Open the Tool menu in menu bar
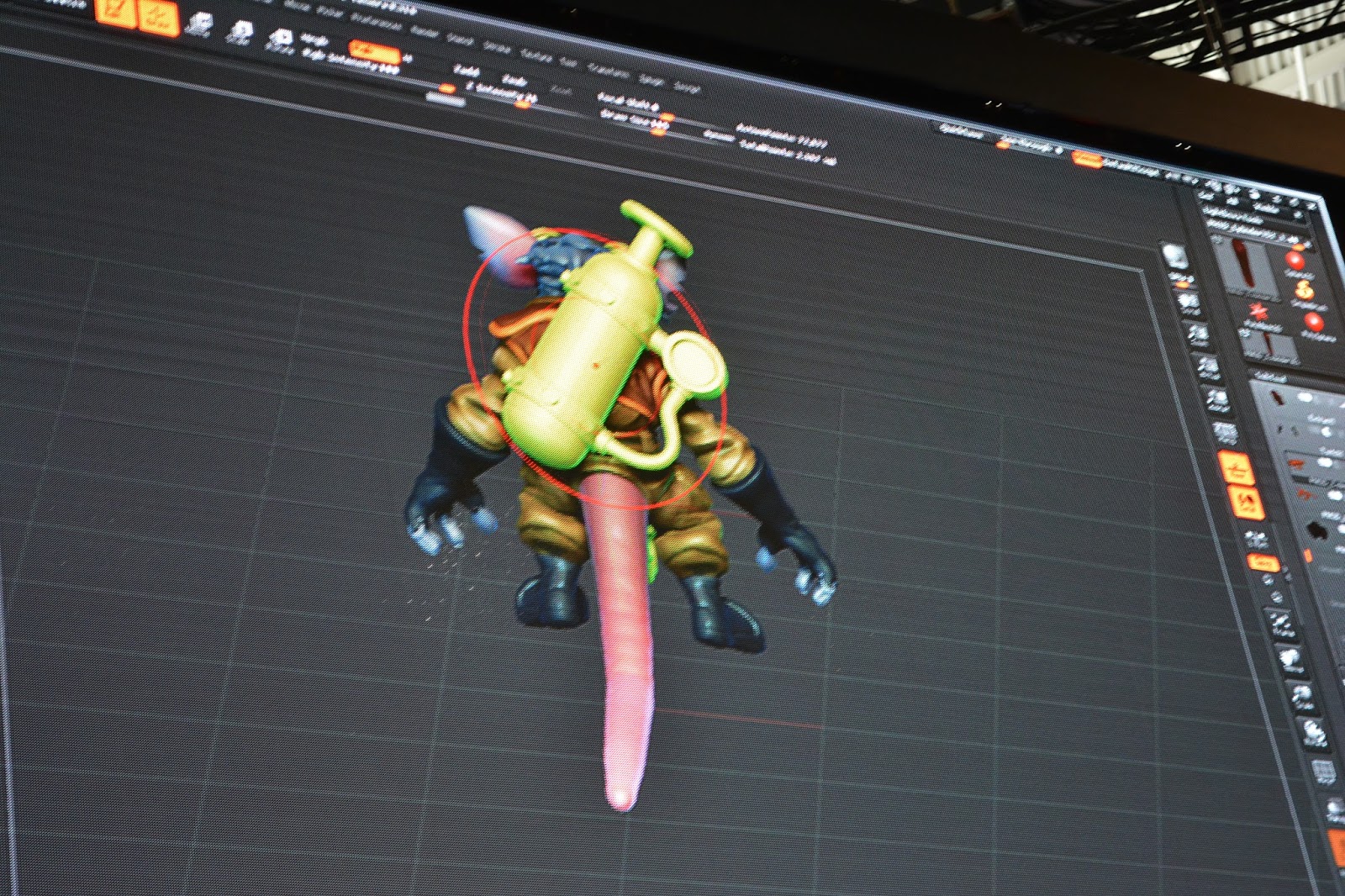The width and height of the screenshot is (1345, 896). point(568,61)
